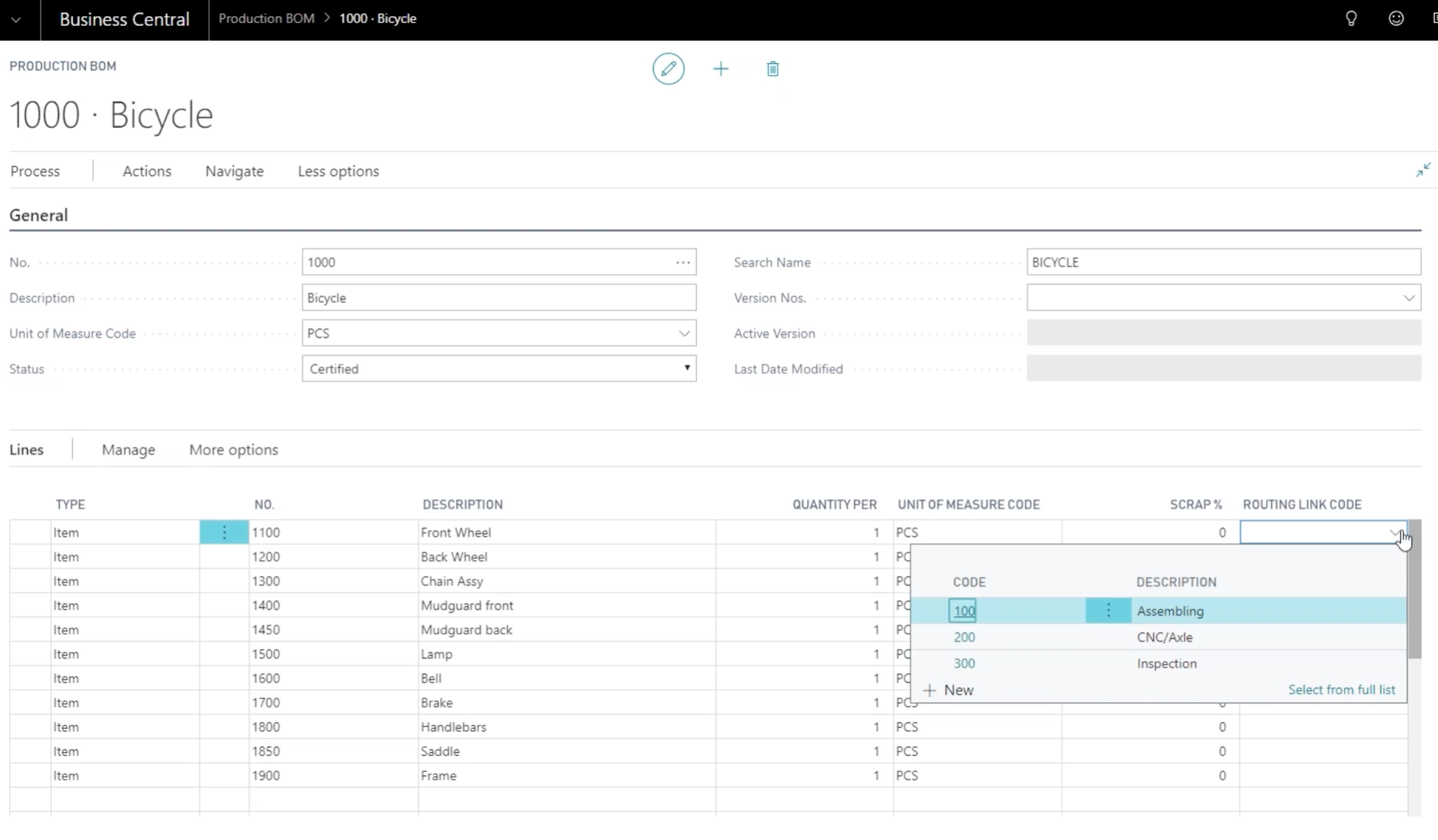Collapse the General section heading
Screen dimensions: 1438x840
click(39, 215)
